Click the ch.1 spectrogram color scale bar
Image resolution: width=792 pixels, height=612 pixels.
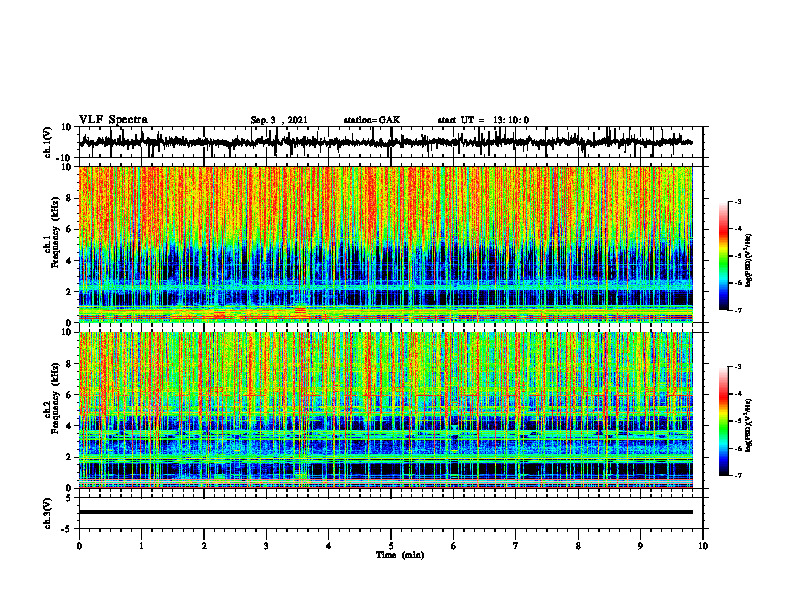pyautogui.click(x=723, y=256)
